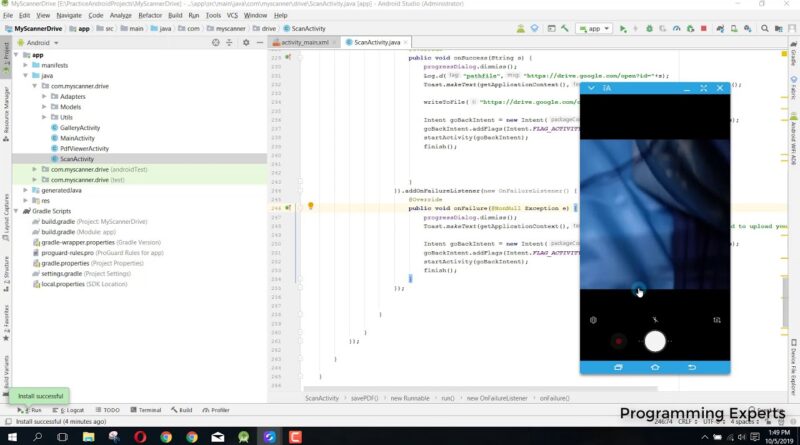Start debugging the app with the bug icon

pos(649,29)
